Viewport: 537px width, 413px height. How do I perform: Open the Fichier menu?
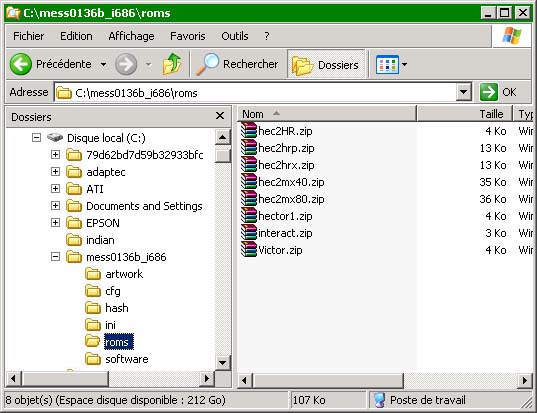point(28,36)
